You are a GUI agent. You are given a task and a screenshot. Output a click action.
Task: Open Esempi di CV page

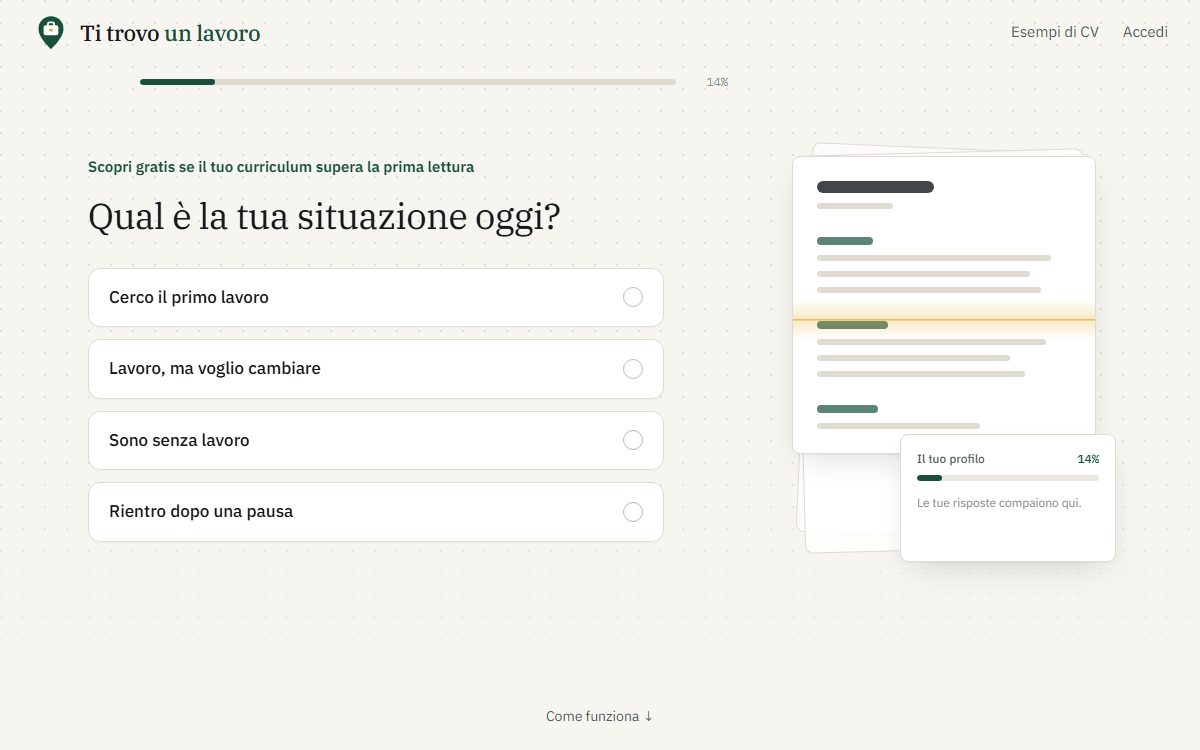[1054, 32]
